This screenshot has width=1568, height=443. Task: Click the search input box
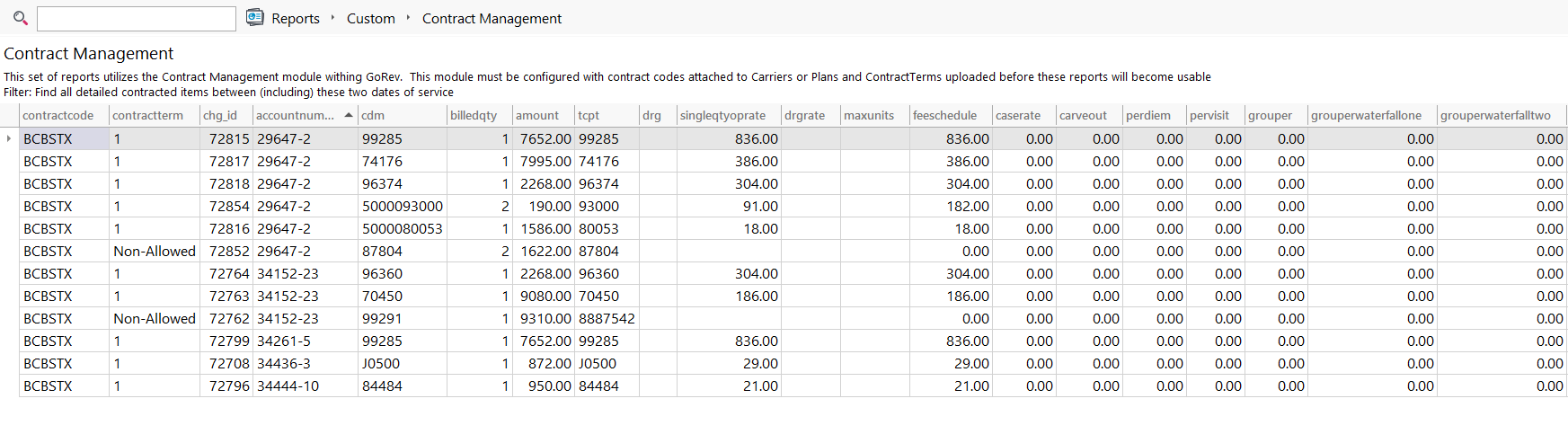[x=137, y=18]
